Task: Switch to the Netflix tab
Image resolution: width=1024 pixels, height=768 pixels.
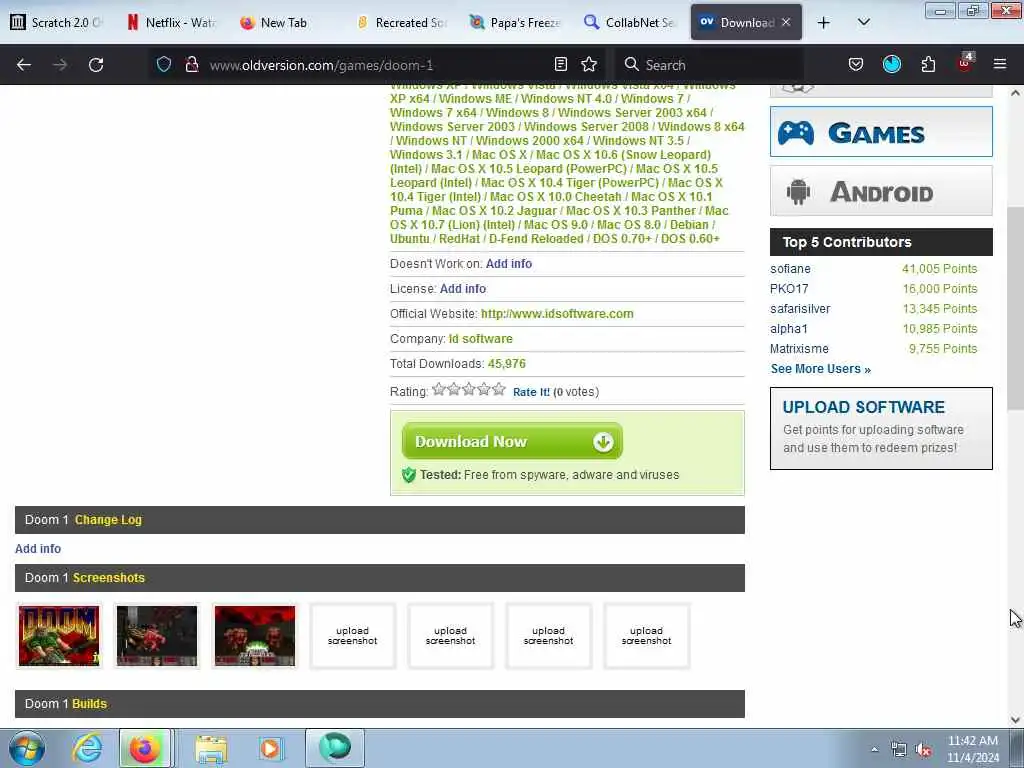Action: pyautogui.click(x=172, y=23)
